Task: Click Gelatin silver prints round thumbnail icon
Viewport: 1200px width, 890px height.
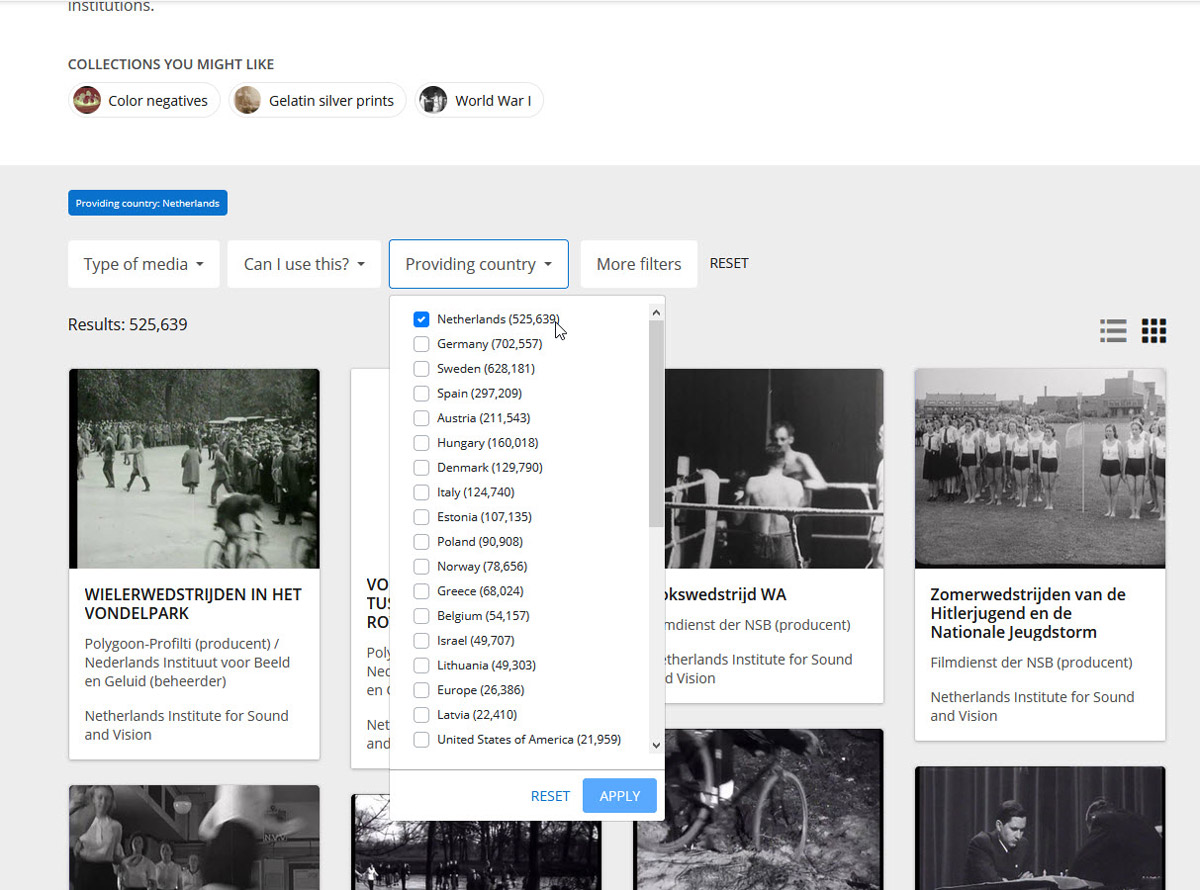Action: click(247, 100)
